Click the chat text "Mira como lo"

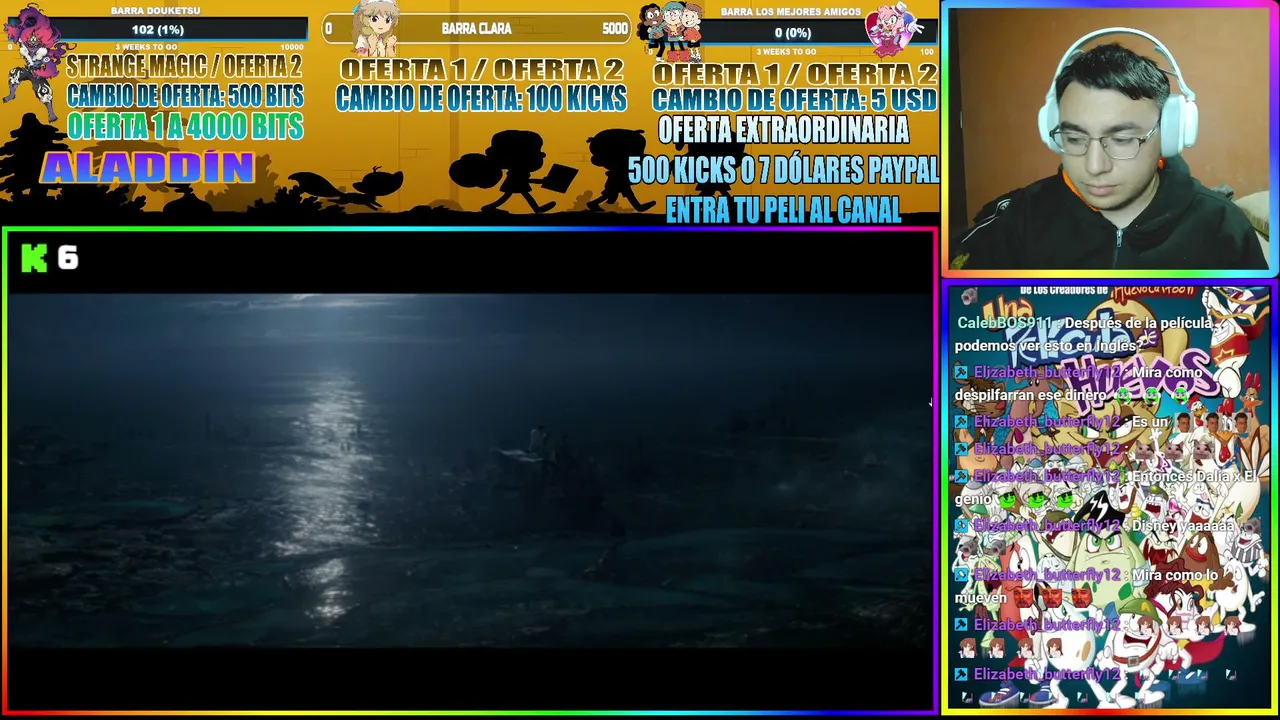click(1175, 575)
